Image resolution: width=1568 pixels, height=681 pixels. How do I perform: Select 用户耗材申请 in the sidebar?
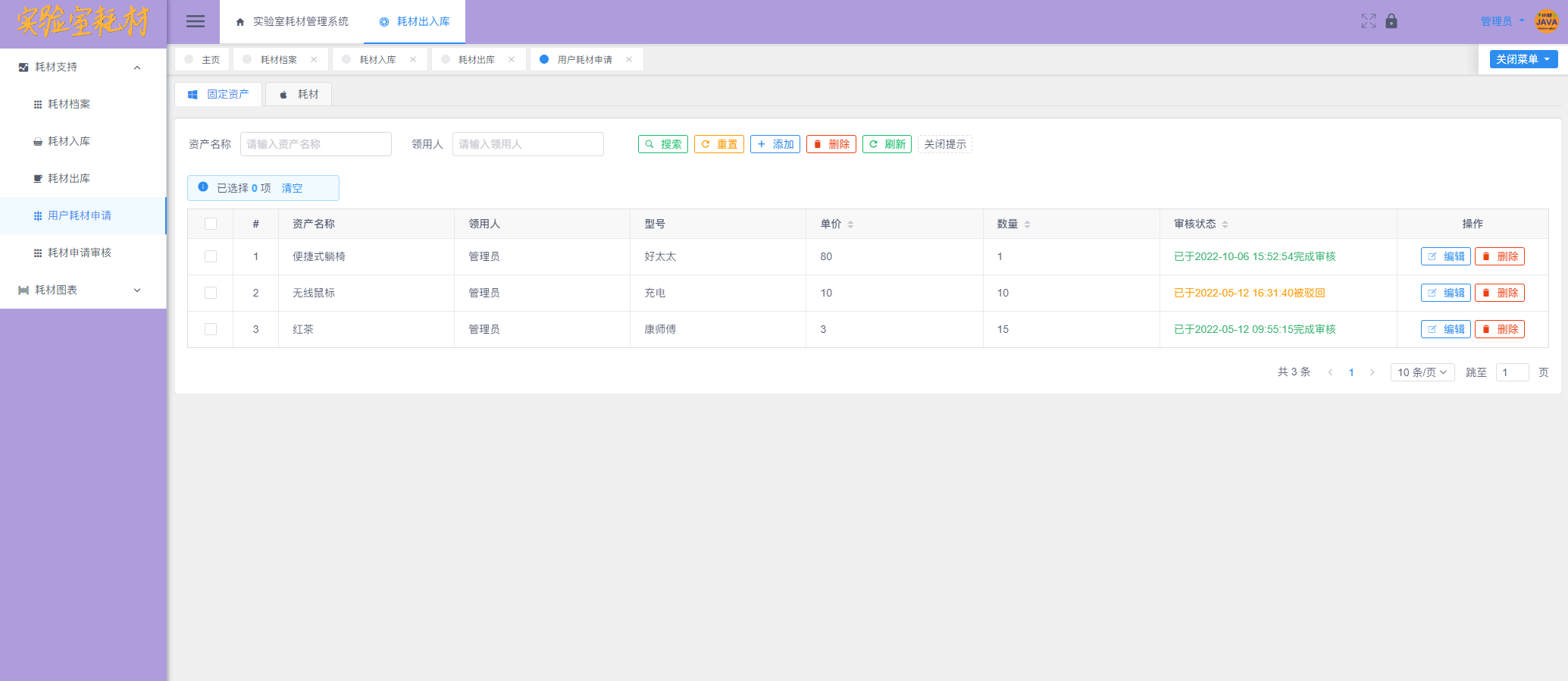click(83, 215)
